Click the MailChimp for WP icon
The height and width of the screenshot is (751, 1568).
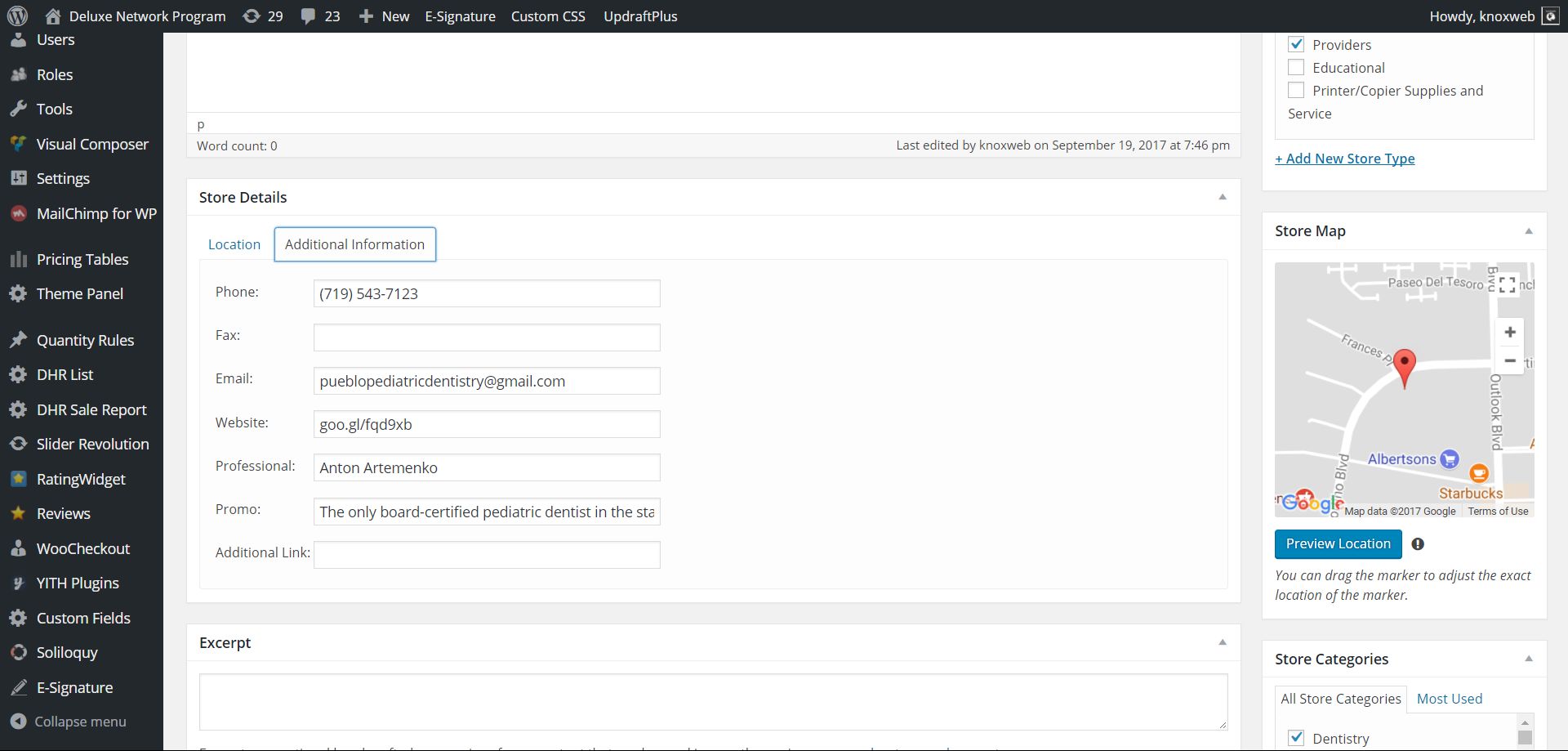coord(18,213)
